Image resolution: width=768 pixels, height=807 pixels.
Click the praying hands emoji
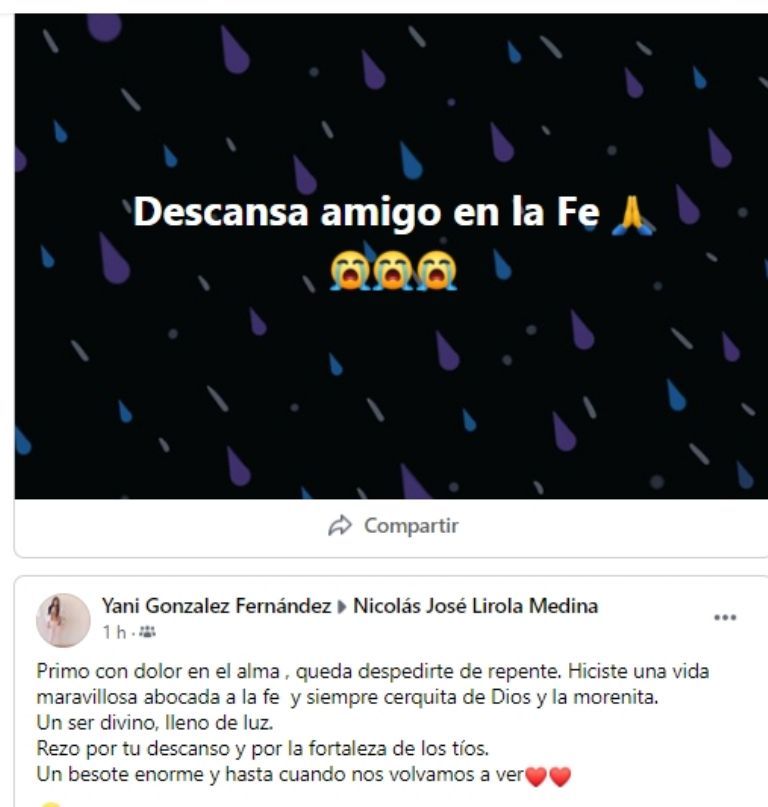(633, 217)
